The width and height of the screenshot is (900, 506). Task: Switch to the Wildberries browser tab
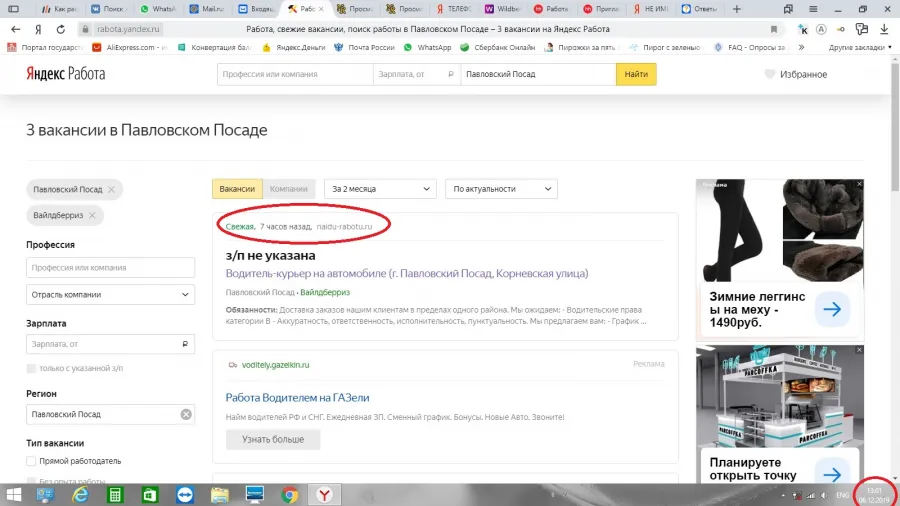(502, 9)
